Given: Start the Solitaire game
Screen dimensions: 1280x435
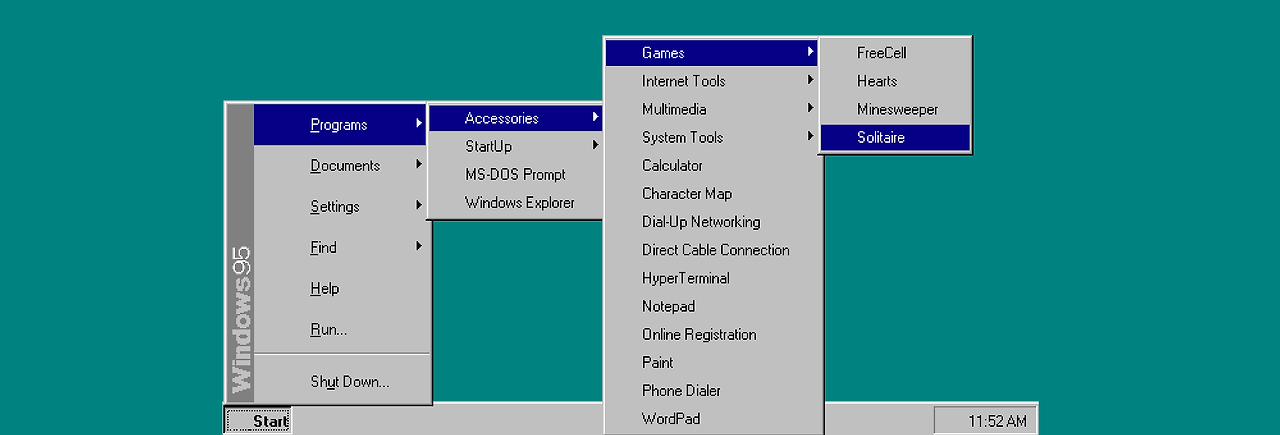Looking at the screenshot, I should 895,137.
